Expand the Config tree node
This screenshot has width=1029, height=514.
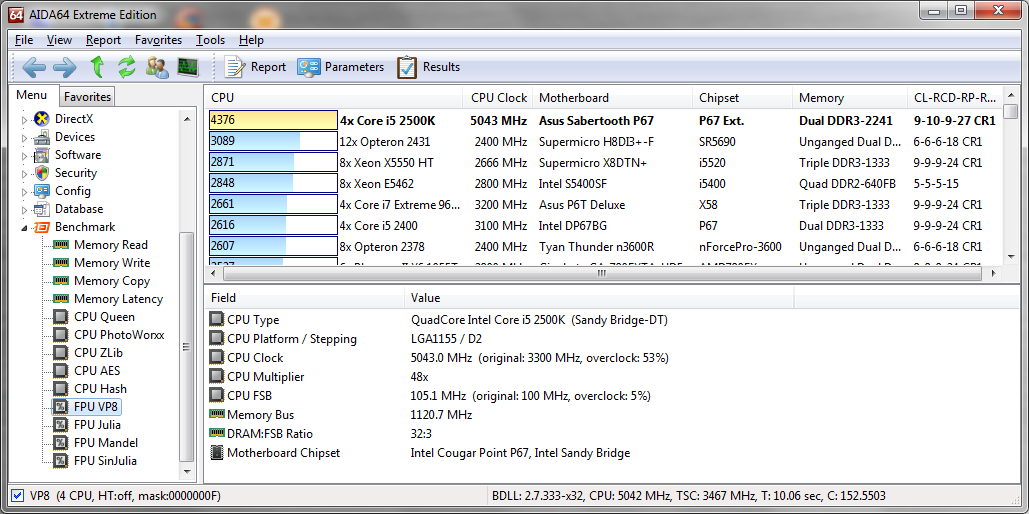[26, 192]
